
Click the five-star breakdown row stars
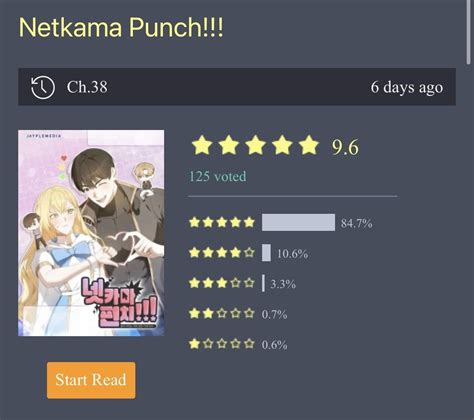[x=222, y=222]
